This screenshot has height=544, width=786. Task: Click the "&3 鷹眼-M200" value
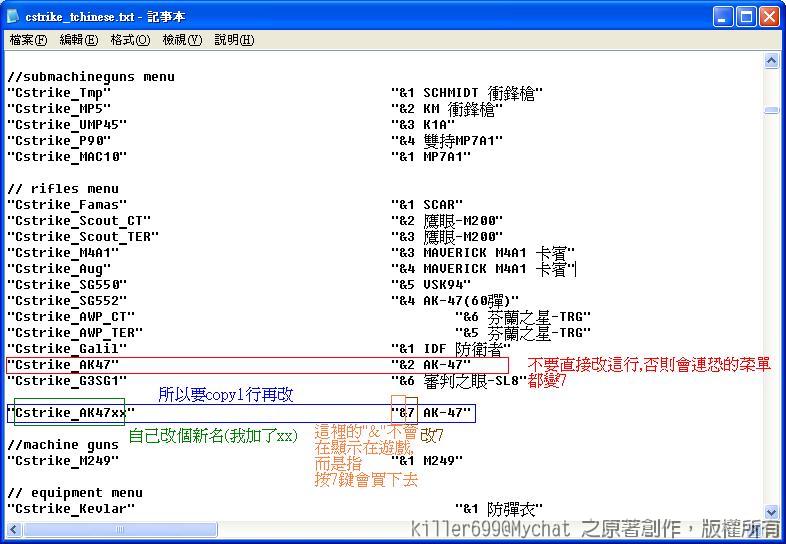click(447, 237)
